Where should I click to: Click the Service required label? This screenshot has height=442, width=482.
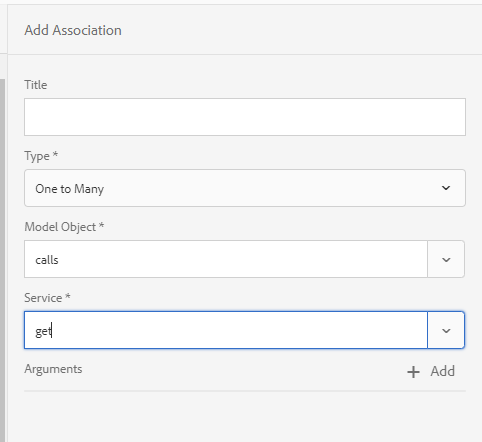(47, 298)
